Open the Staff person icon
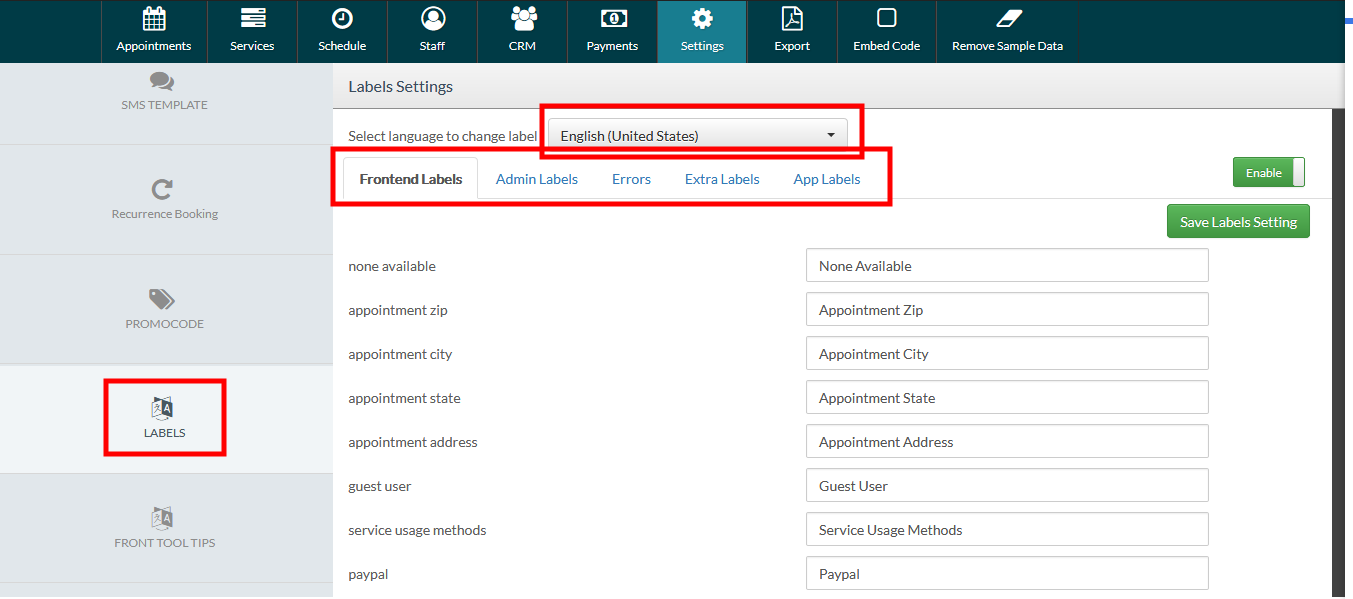 [x=433, y=19]
